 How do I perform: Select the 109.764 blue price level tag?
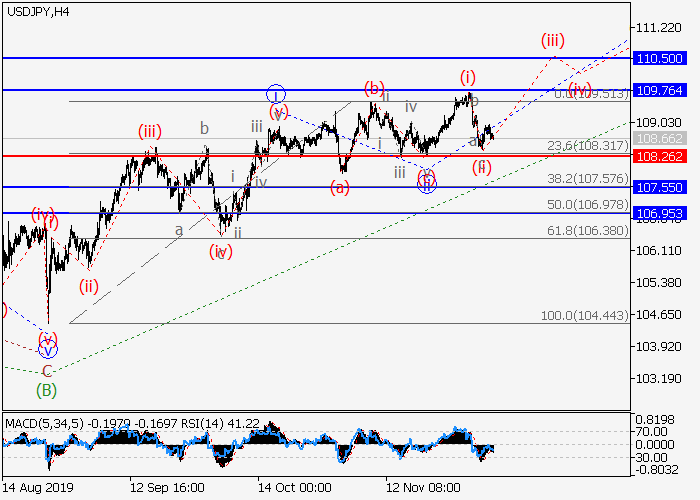(659, 90)
